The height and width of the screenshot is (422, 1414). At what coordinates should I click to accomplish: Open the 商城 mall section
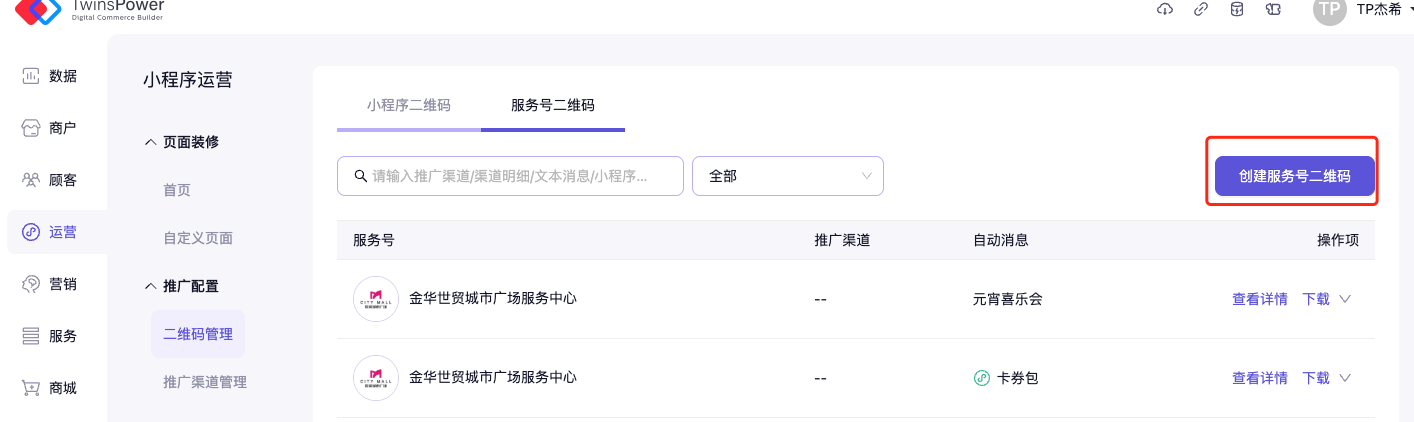pos(50,388)
